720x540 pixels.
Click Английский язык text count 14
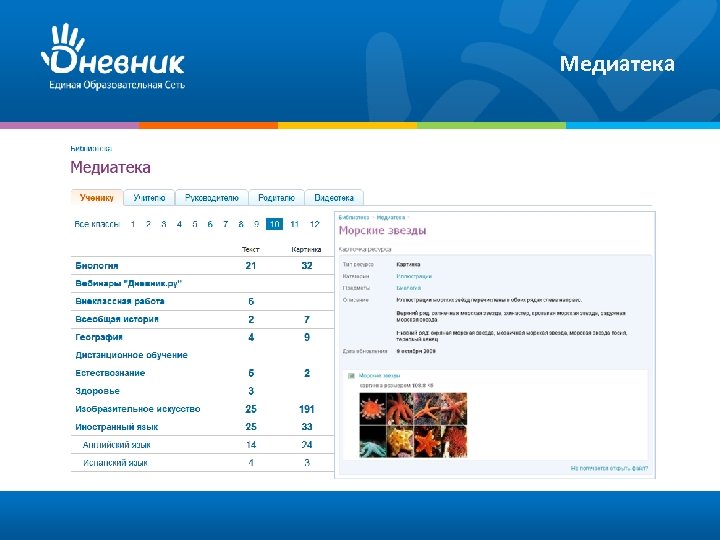251,444
